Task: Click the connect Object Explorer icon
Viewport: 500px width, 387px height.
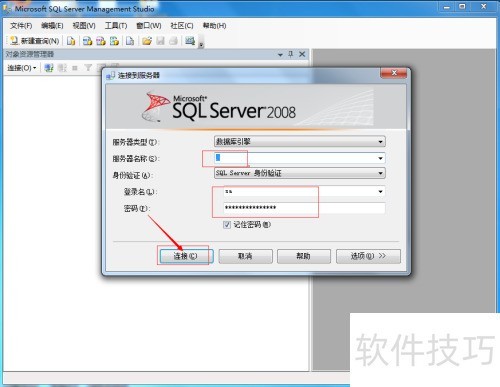Action: 49,68
